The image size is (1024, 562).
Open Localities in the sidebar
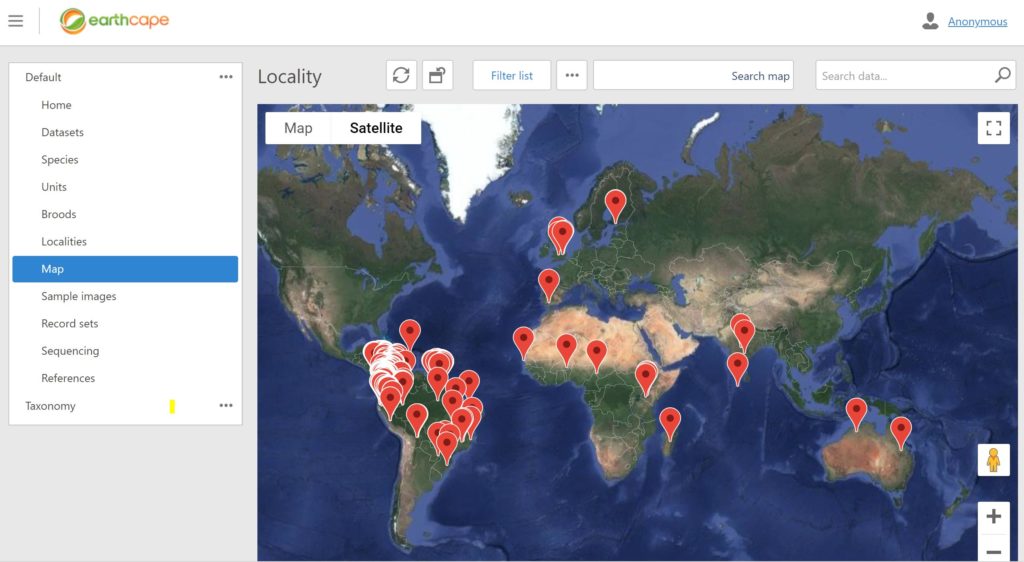pyautogui.click(x=64, y=241)
